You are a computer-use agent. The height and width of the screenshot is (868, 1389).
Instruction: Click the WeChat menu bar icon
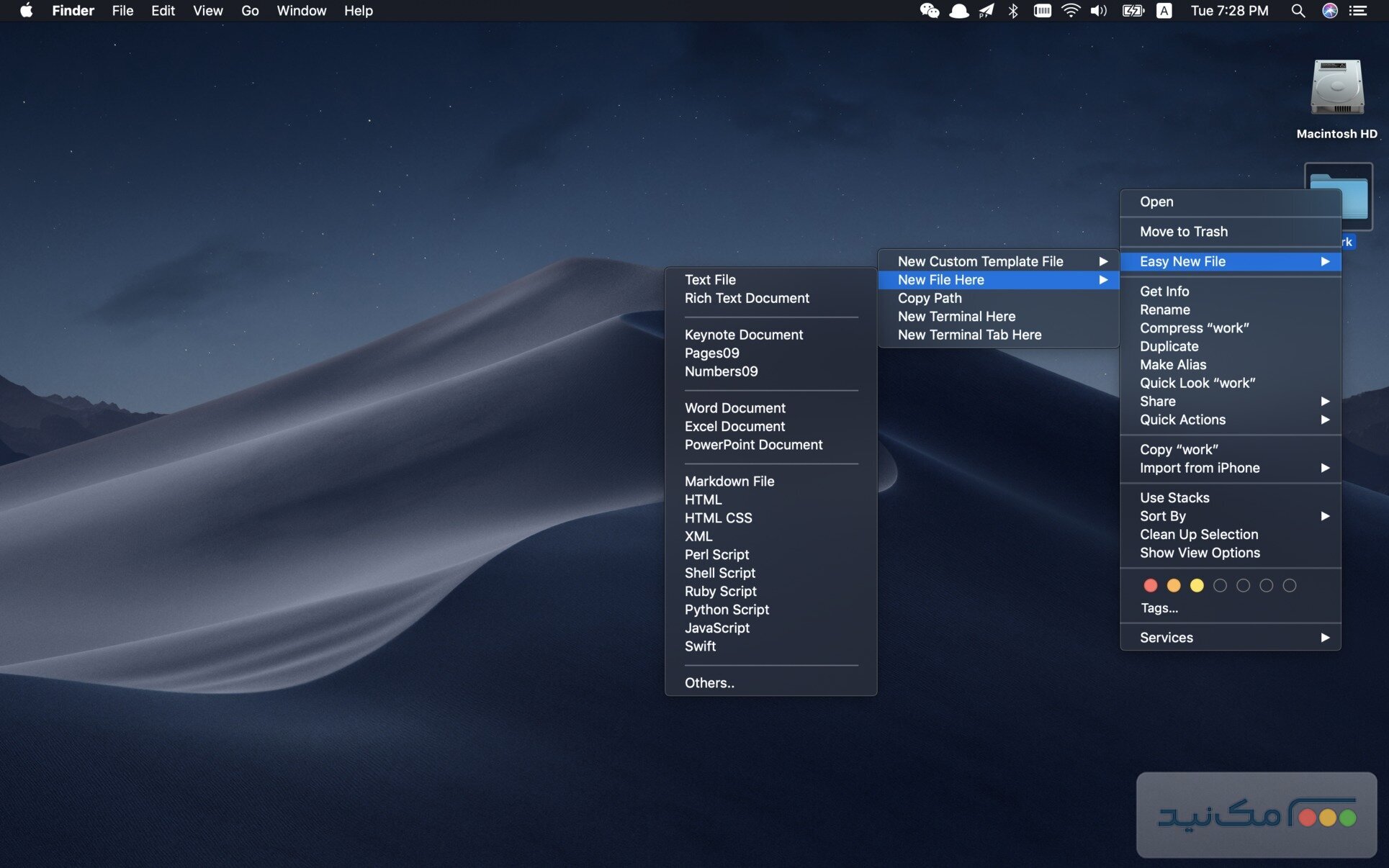click(929, 11)
